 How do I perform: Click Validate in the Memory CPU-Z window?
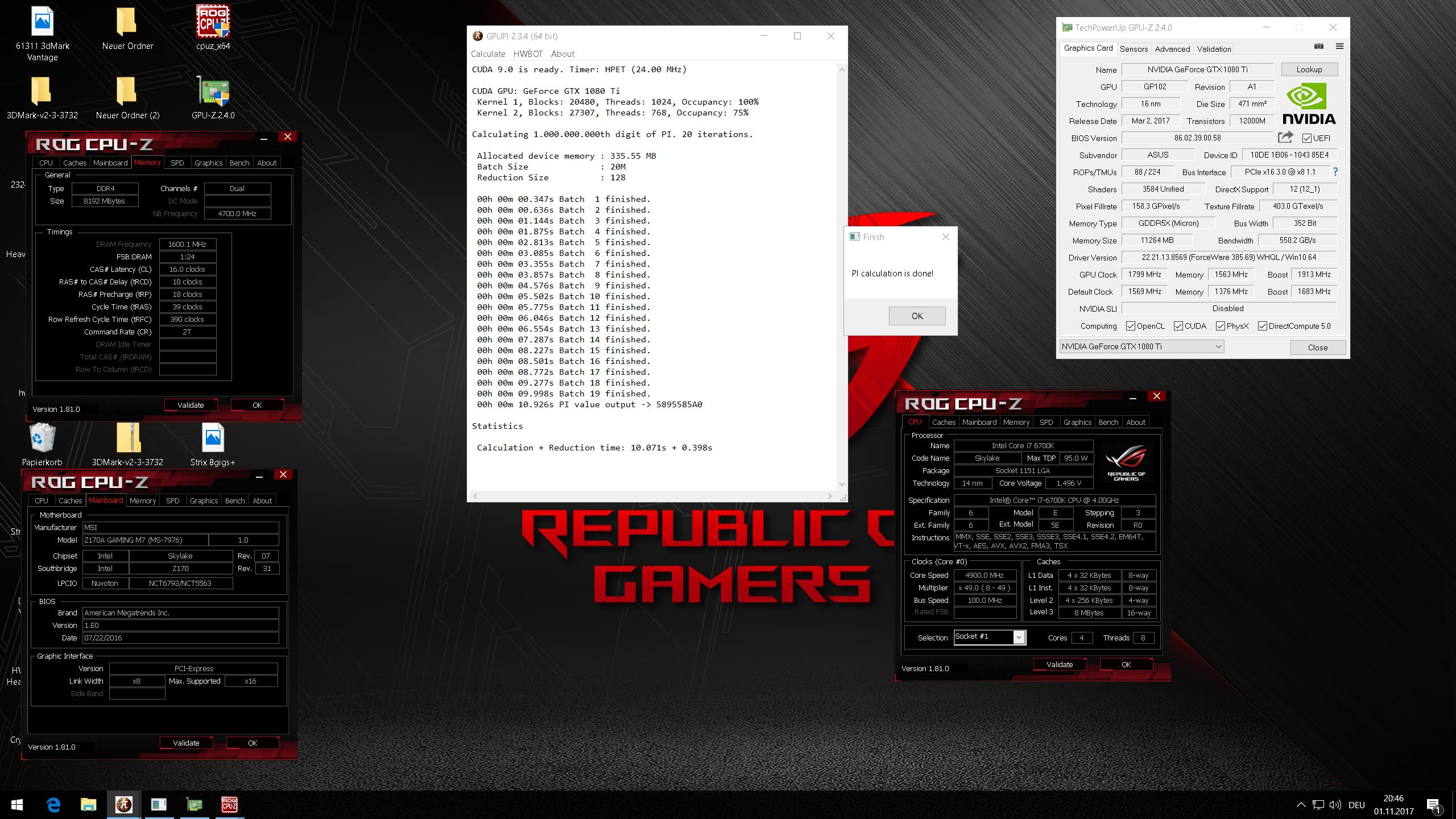tap(191, 405)
